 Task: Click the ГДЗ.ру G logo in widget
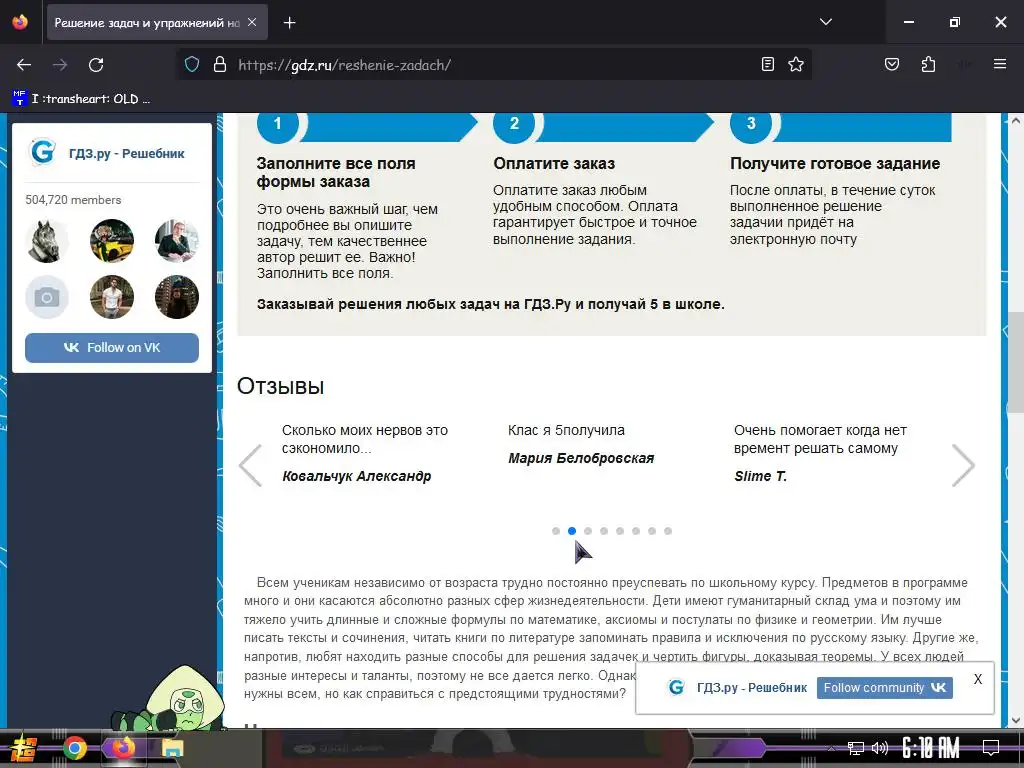[x=42, y=152]
